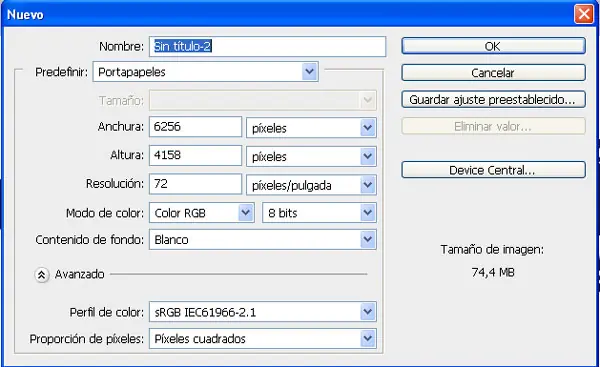
Task: Click the Resolución value field
Action: [x=196, y=184]
